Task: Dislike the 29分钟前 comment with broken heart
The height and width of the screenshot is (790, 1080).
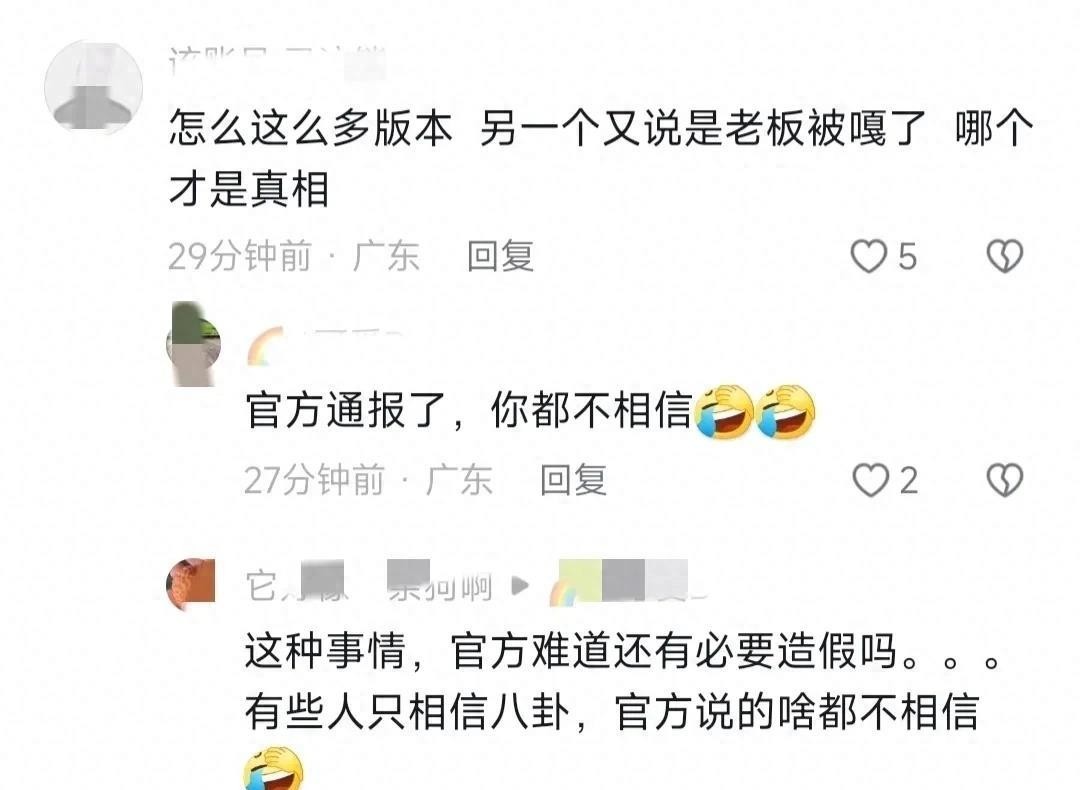Action: click(1005, 256)
